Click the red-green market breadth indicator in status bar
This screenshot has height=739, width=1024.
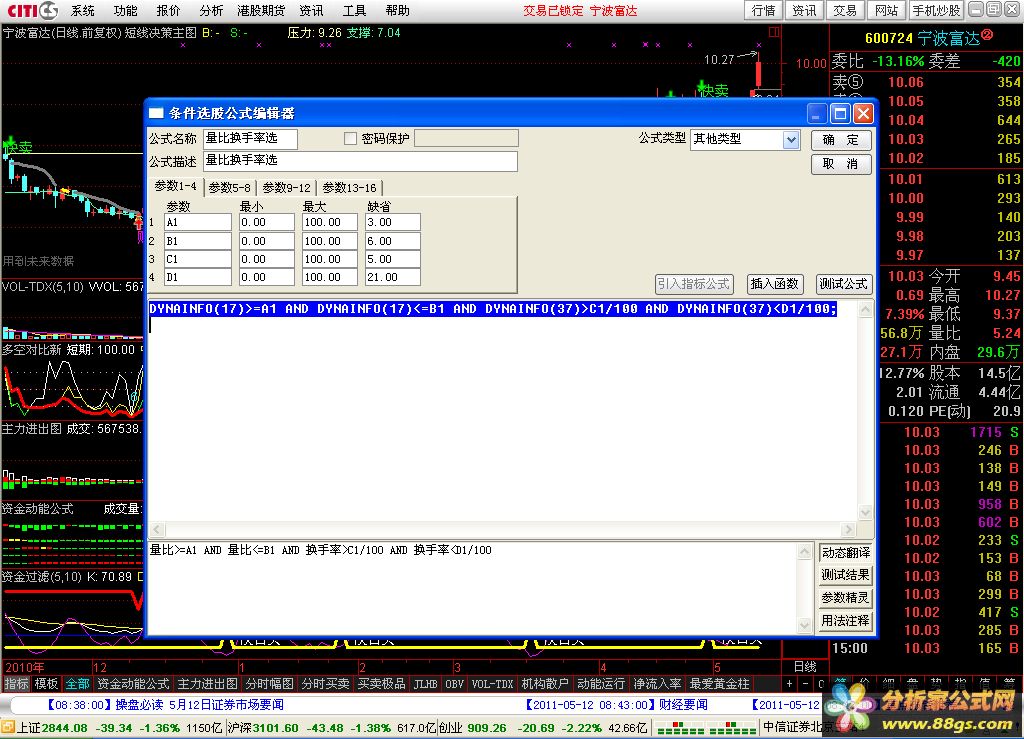tap(707, 727)
